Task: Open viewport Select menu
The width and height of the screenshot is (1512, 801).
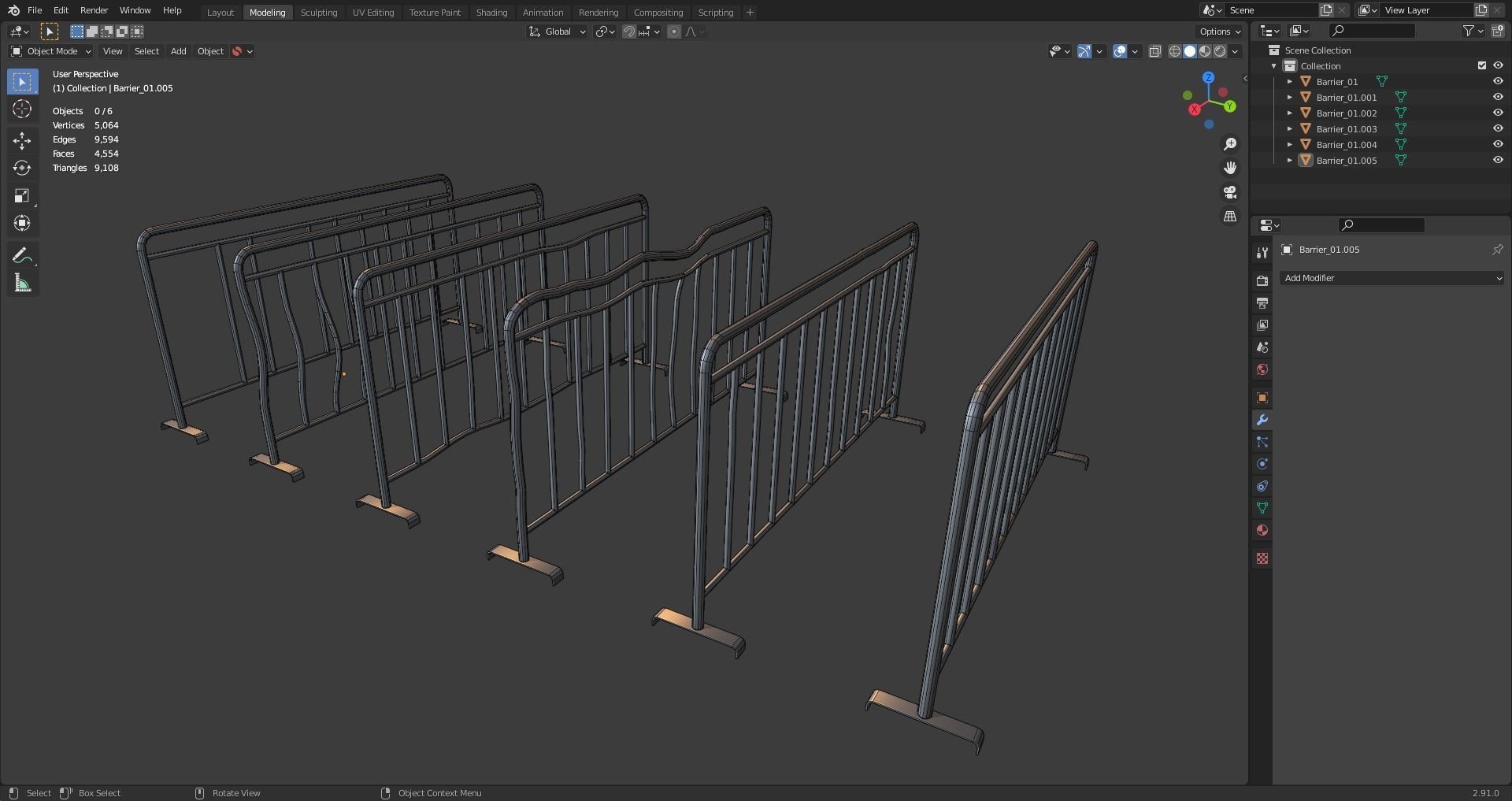Action: 146,51
